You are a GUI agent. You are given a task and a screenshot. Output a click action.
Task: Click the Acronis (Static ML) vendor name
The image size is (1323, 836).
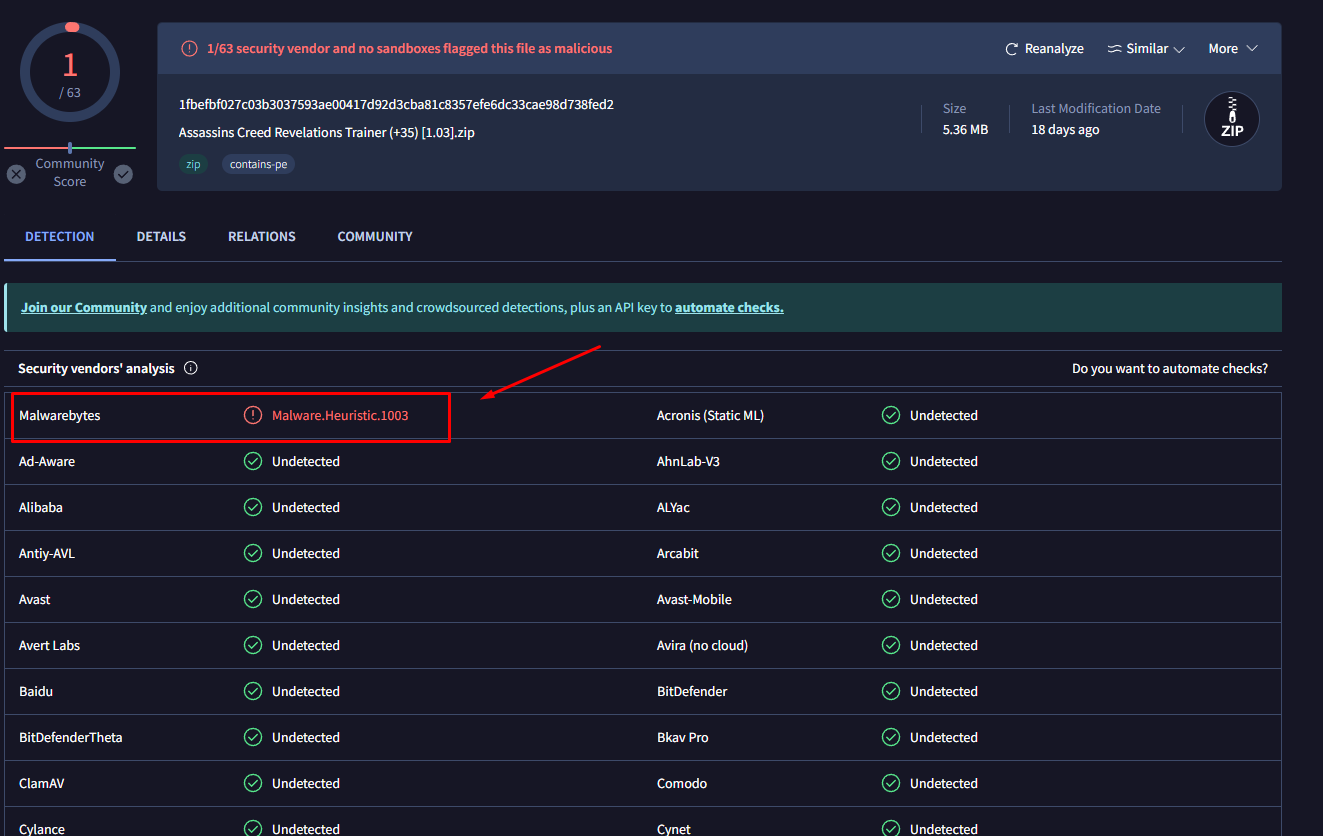click(710, 415)
